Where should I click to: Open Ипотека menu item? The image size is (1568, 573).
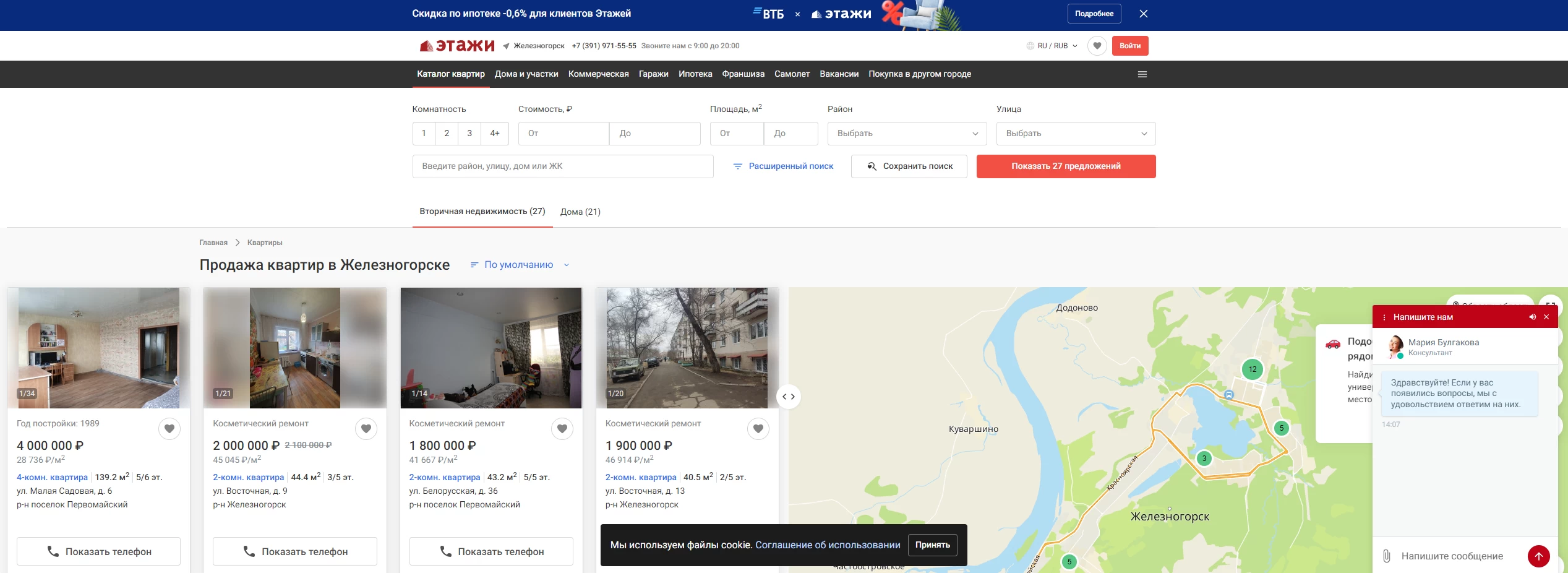[695, 74]
